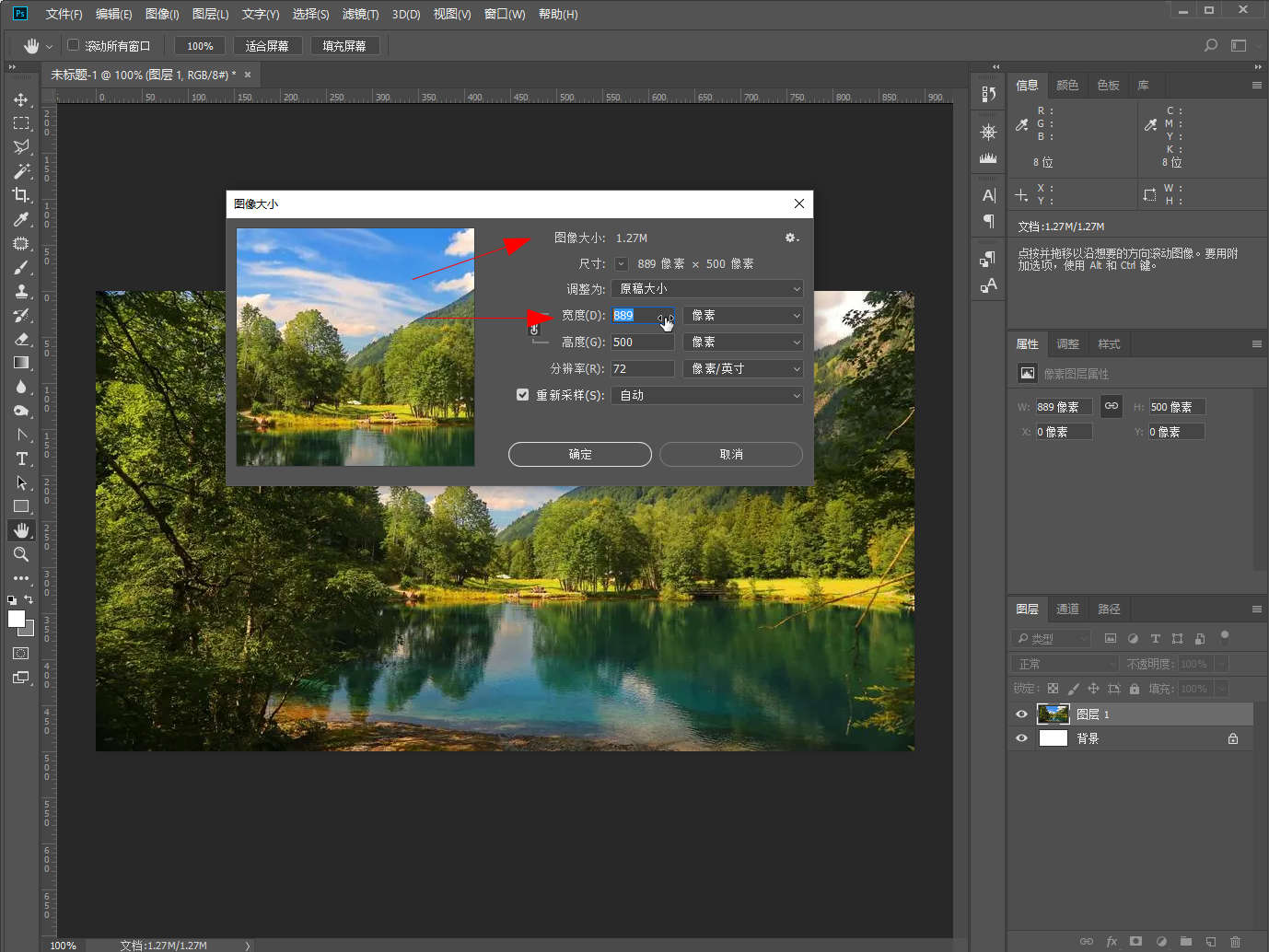The height and width of the screenshot is (952, 1269).
Task: Click the 高度 input field
Action: (642, 342)
